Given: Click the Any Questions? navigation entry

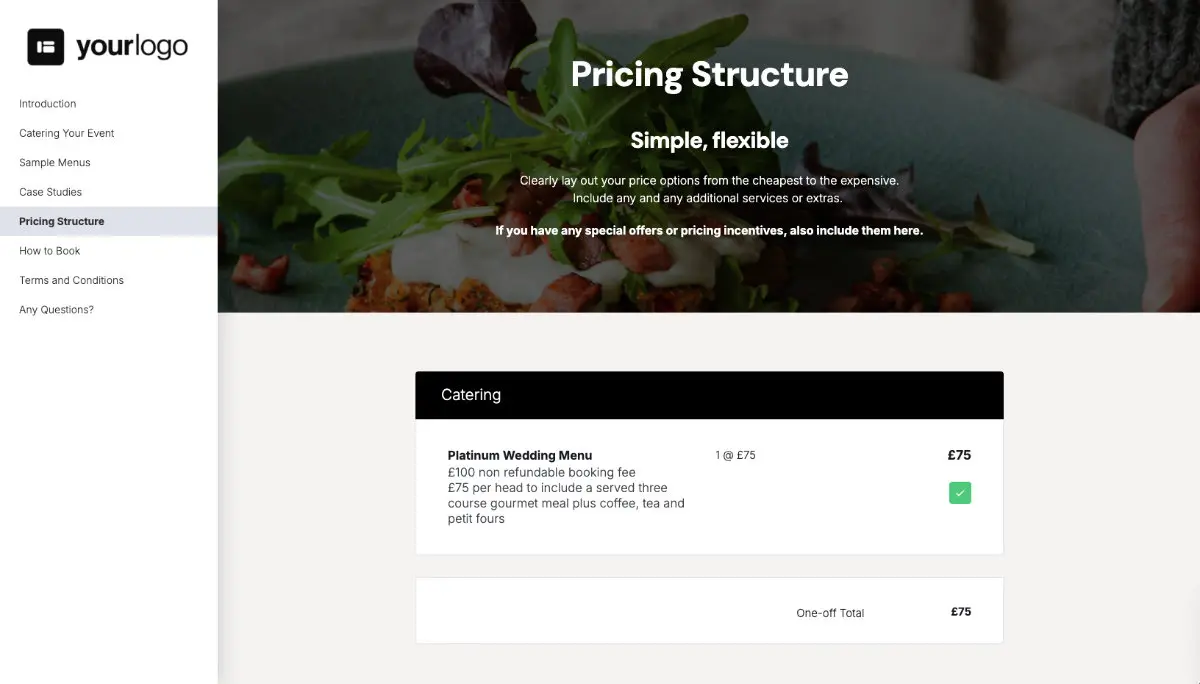Looking at the screenshot, I should 57,310.
